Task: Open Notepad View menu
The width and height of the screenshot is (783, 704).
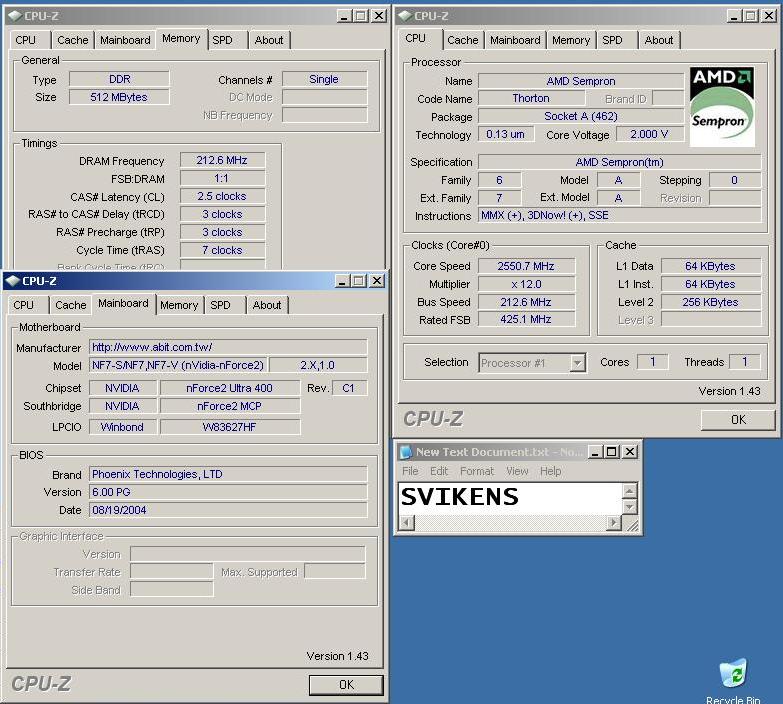Action: pyautogui.click(x=517, y=471)
